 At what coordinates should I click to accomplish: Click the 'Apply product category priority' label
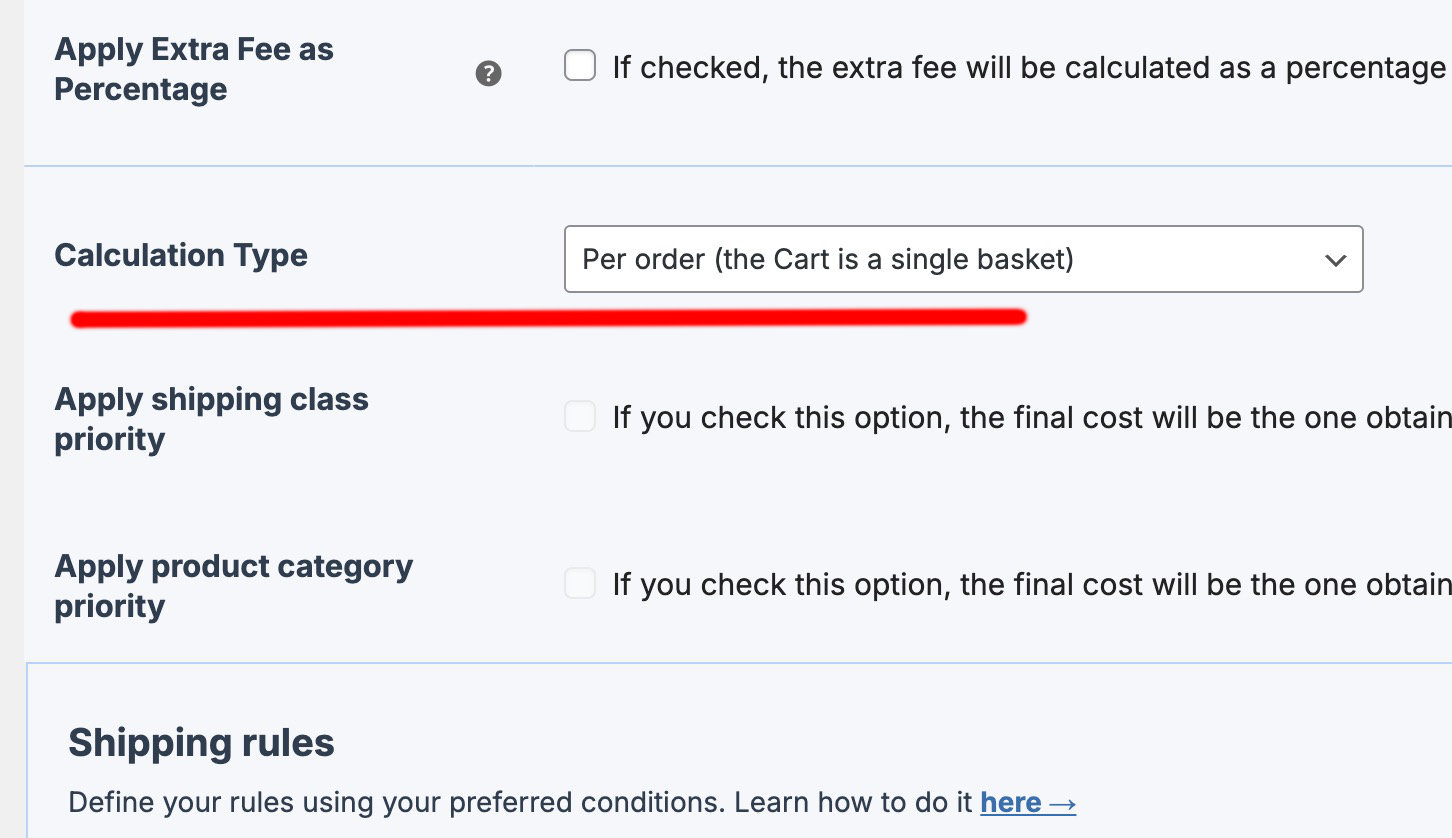click(x=233, y=586)
